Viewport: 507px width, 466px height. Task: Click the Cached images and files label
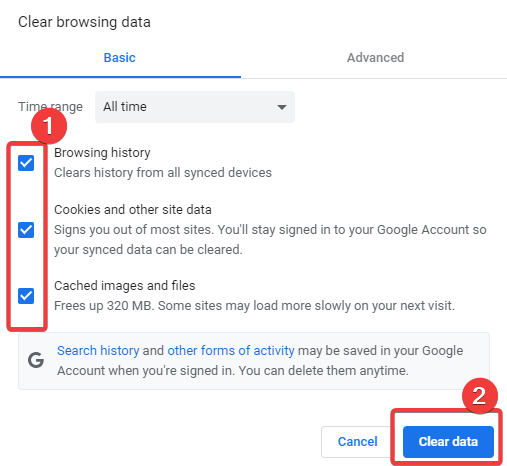point(125,286)
